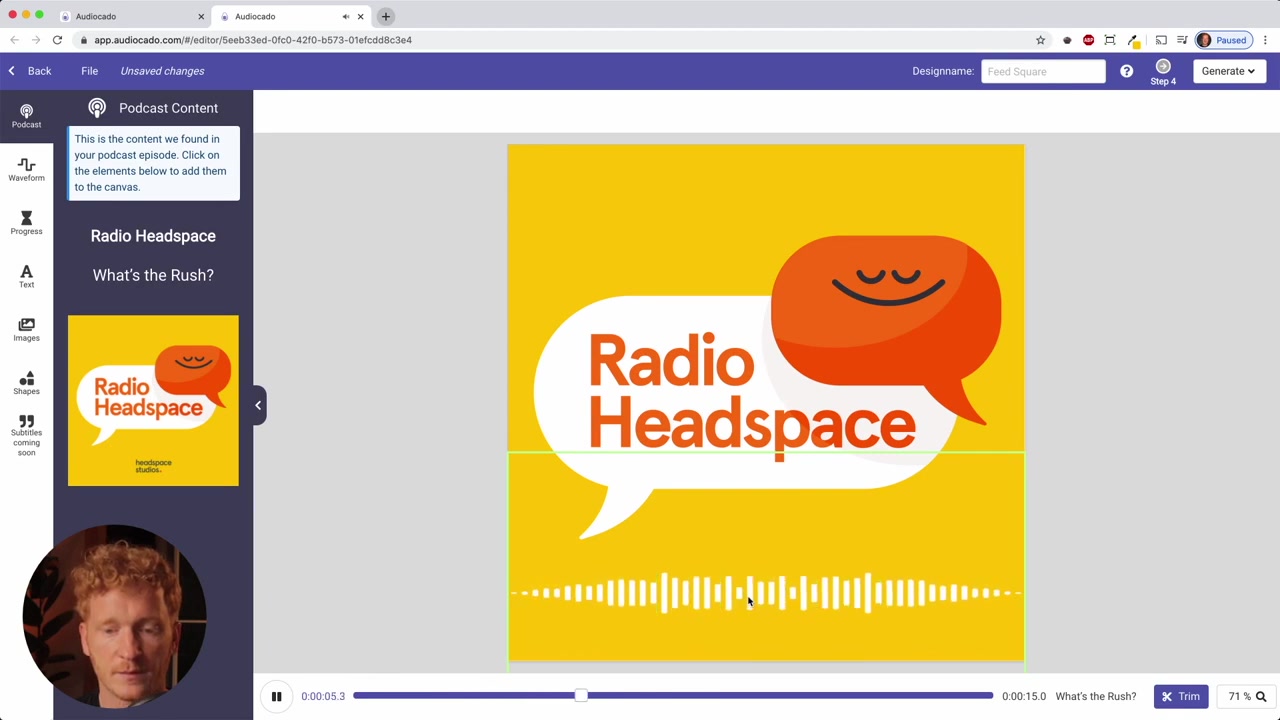The width and height of the screenshot is (1280, 720).
Task: Select the waveform element on canvas
Action: pos(766,593)
